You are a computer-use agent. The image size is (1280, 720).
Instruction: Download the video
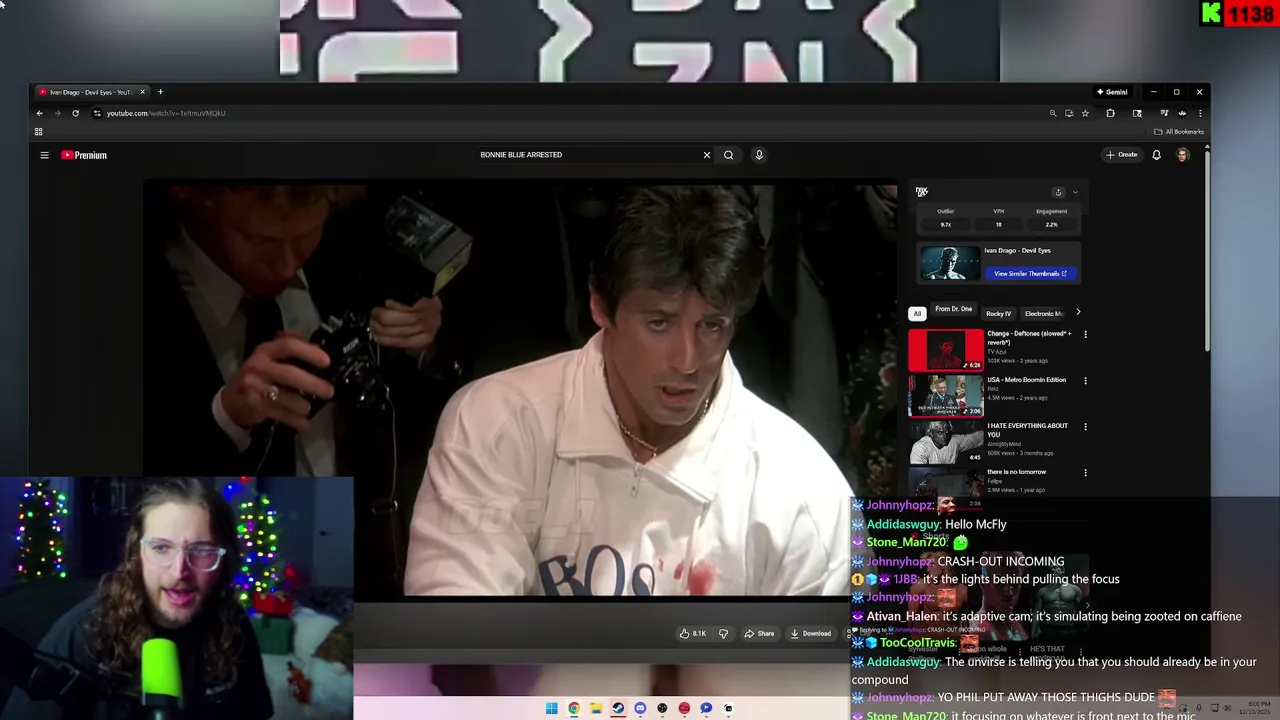tap(811, 633)
